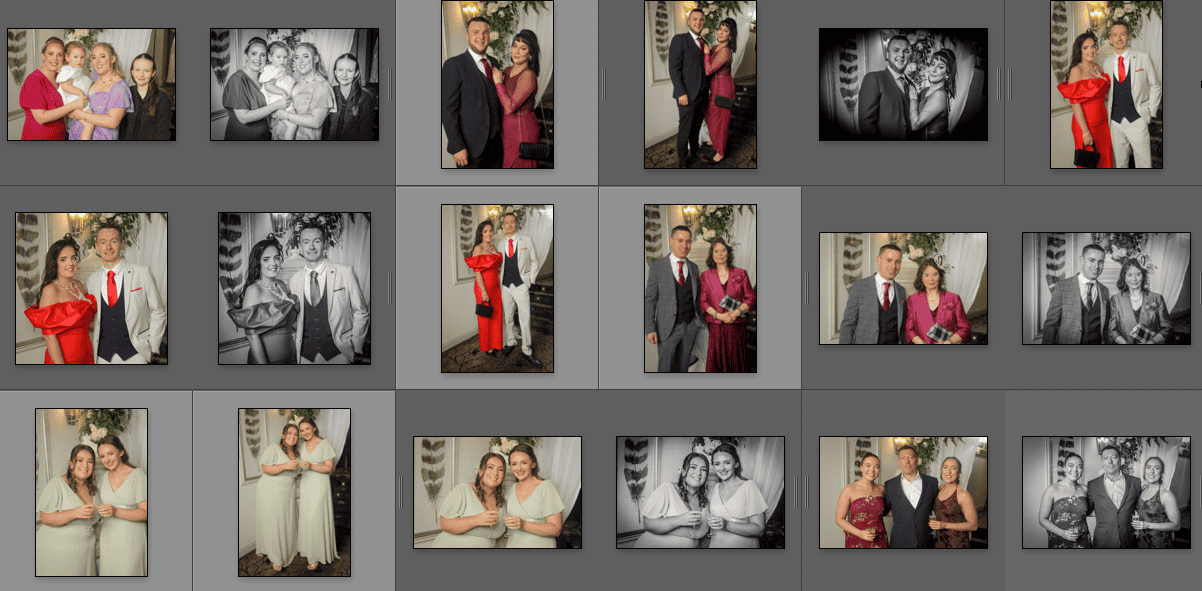Select the landscape photo of man with red-blazer woman
Image resolution: width=1202 pixels, height=591 pixels.
tap(901, 288)
